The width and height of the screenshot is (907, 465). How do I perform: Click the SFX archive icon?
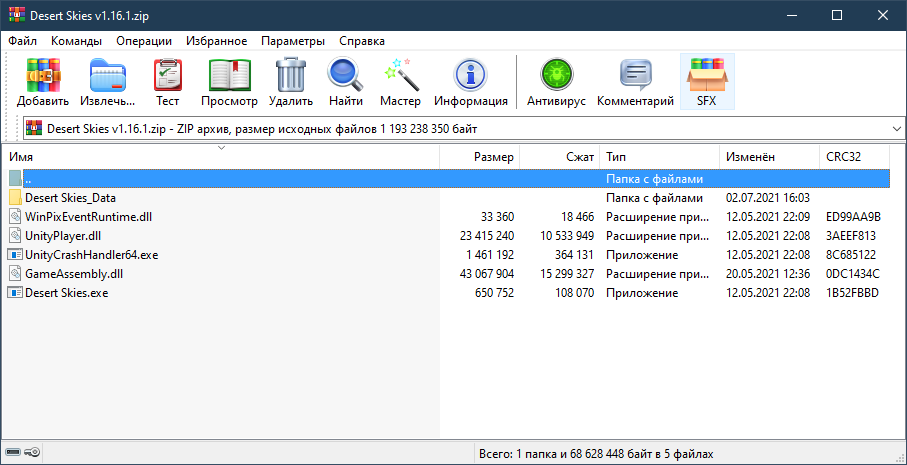(707, 81)
